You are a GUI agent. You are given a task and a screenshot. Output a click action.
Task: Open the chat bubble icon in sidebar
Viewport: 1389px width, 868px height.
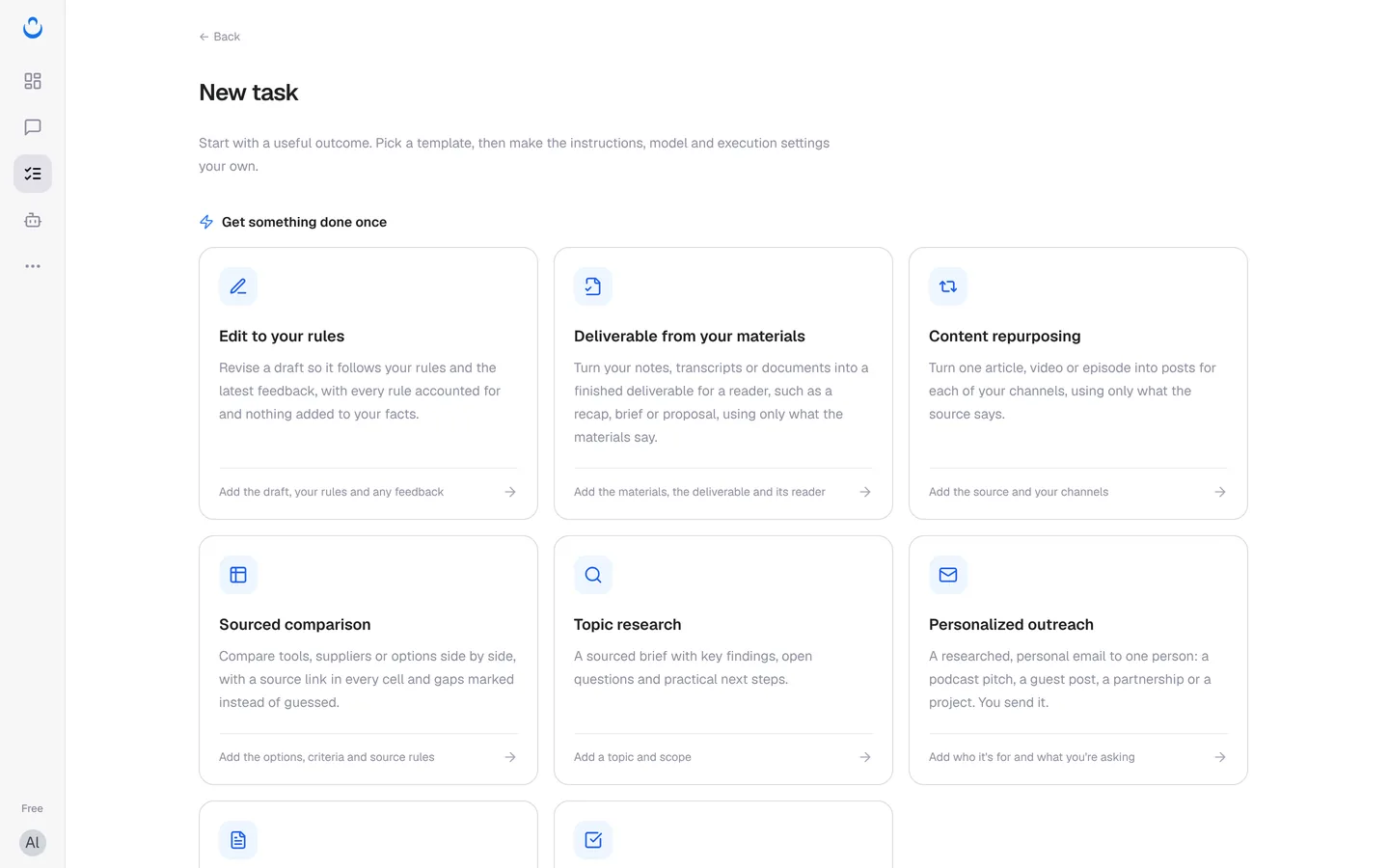tap(33, 127)
